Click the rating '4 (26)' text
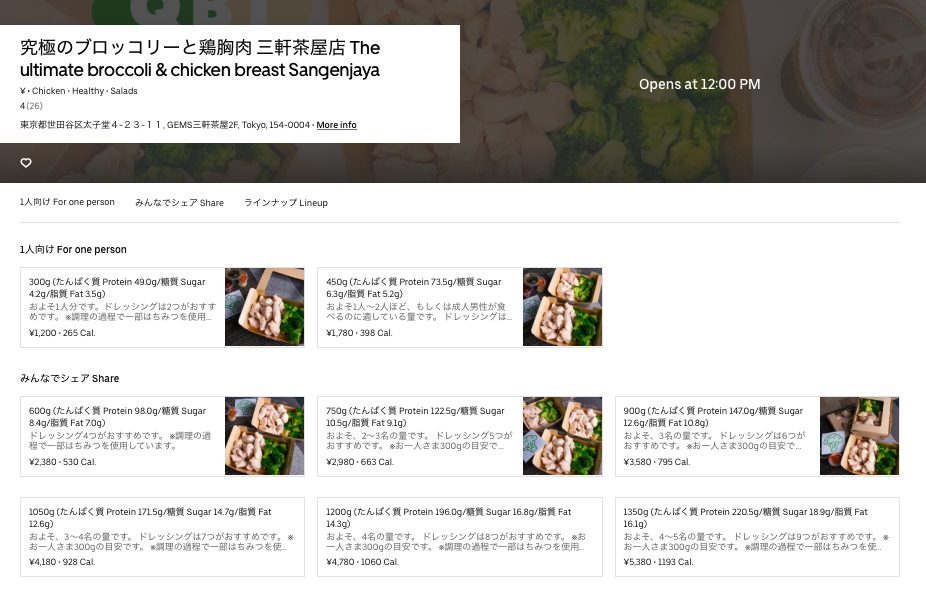Viewport: 926px width, 589px height. 31,106
